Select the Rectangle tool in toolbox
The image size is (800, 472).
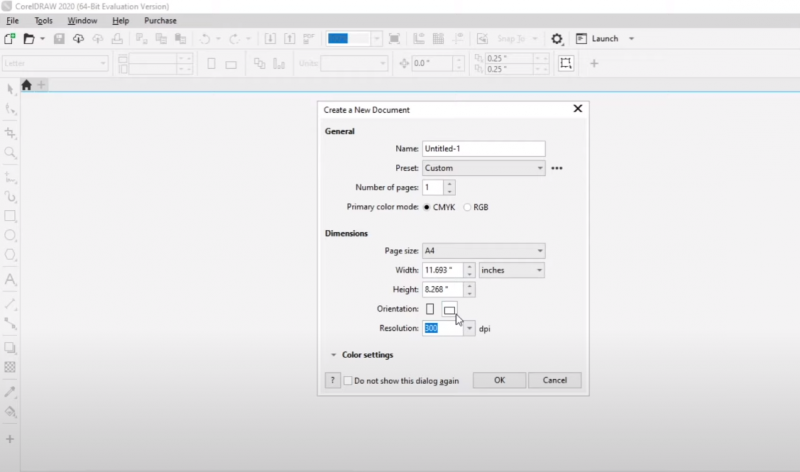pos(11,216)
